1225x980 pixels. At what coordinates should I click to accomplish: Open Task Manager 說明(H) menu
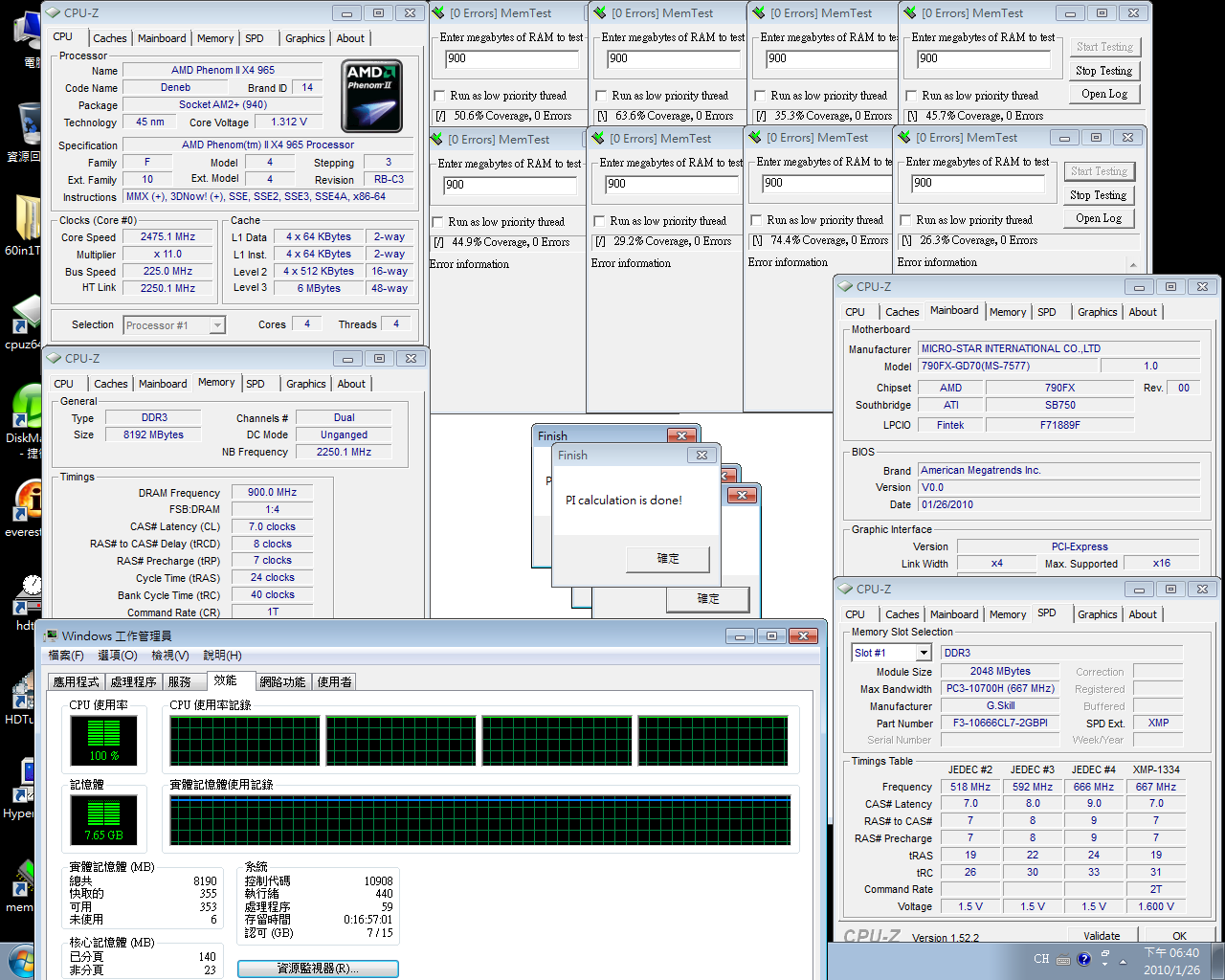222,656
